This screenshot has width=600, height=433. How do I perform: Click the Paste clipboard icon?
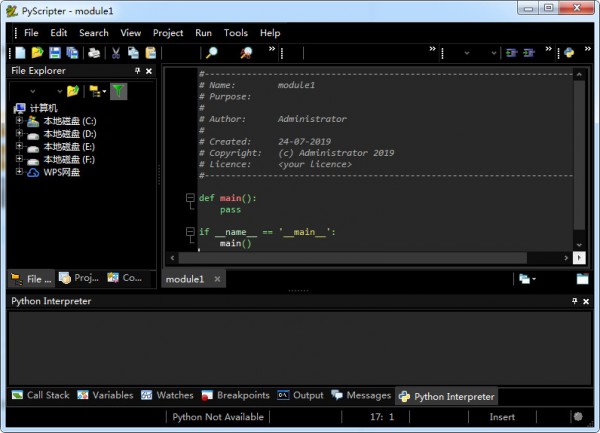pos(150,53)
